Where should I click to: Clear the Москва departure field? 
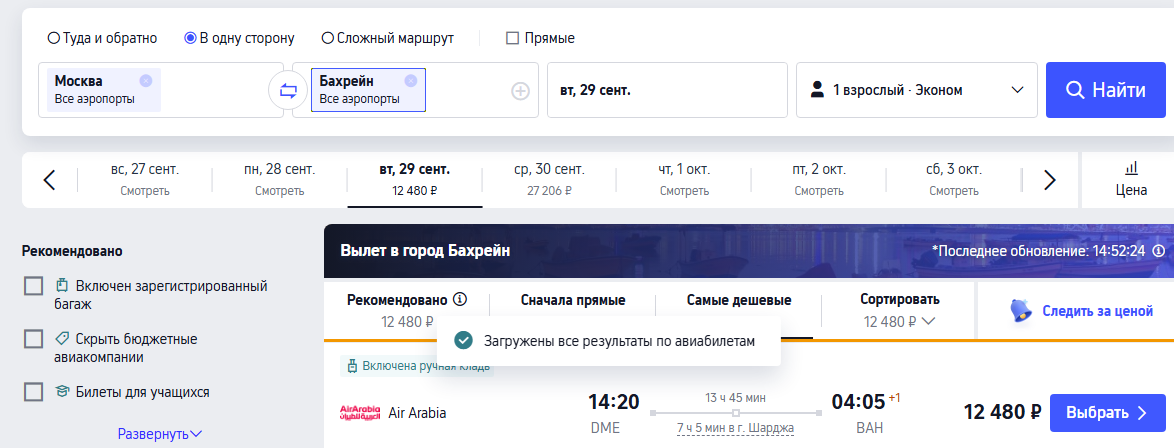146,81
